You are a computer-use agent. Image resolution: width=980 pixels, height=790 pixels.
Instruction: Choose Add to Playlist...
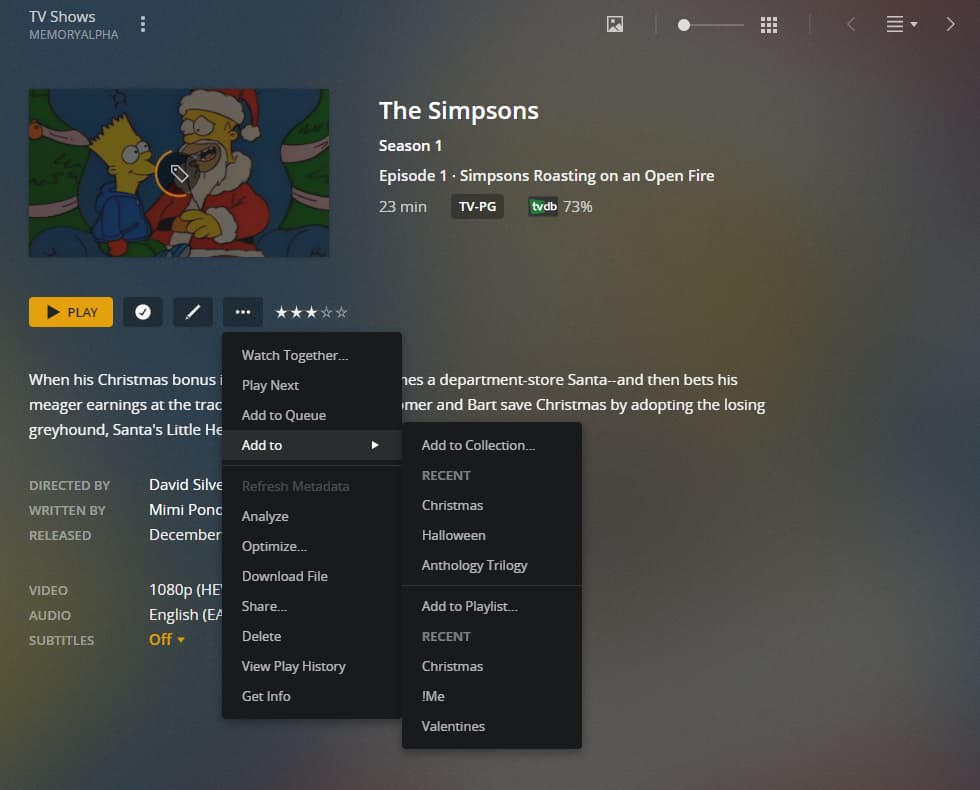point(492,606)
